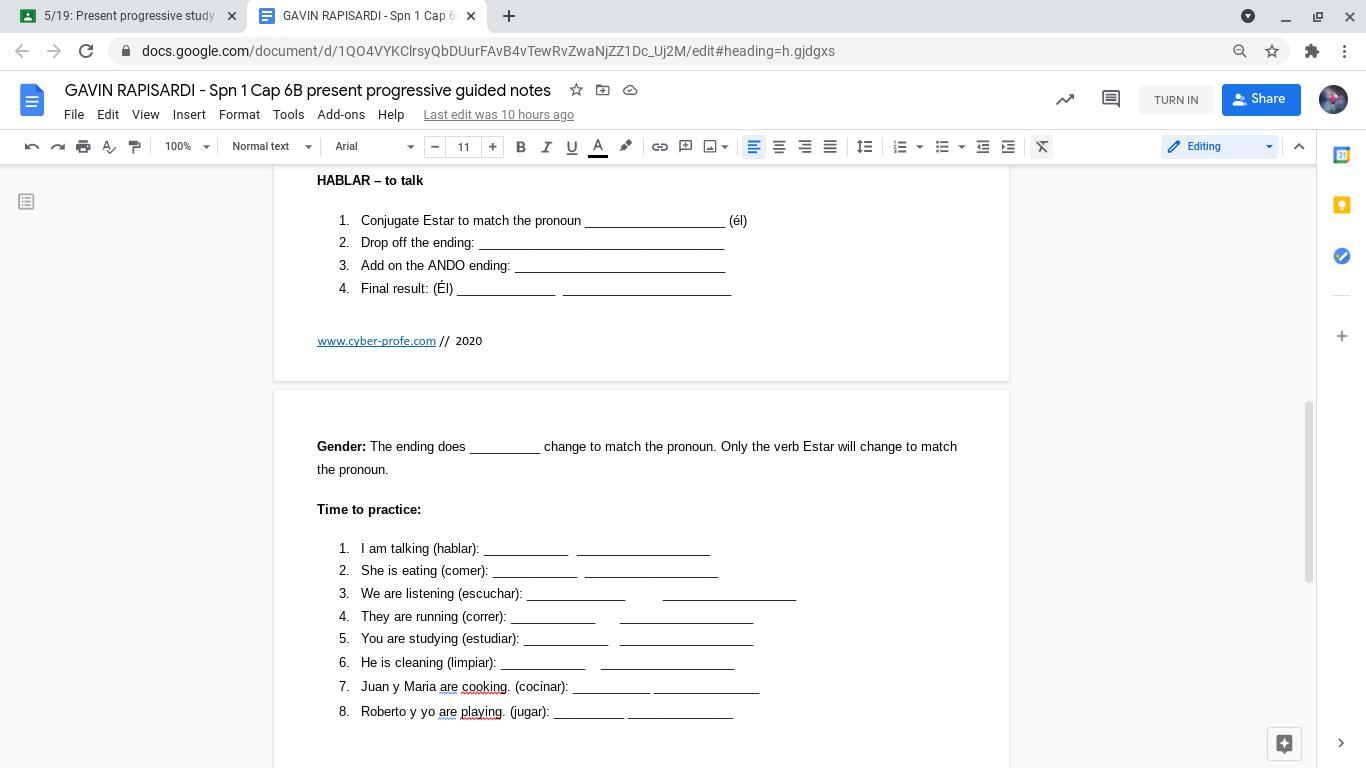Open the Edit menu
This screenshot has width=1366, height=768.
pyautogui.click(x=108, y=115)
